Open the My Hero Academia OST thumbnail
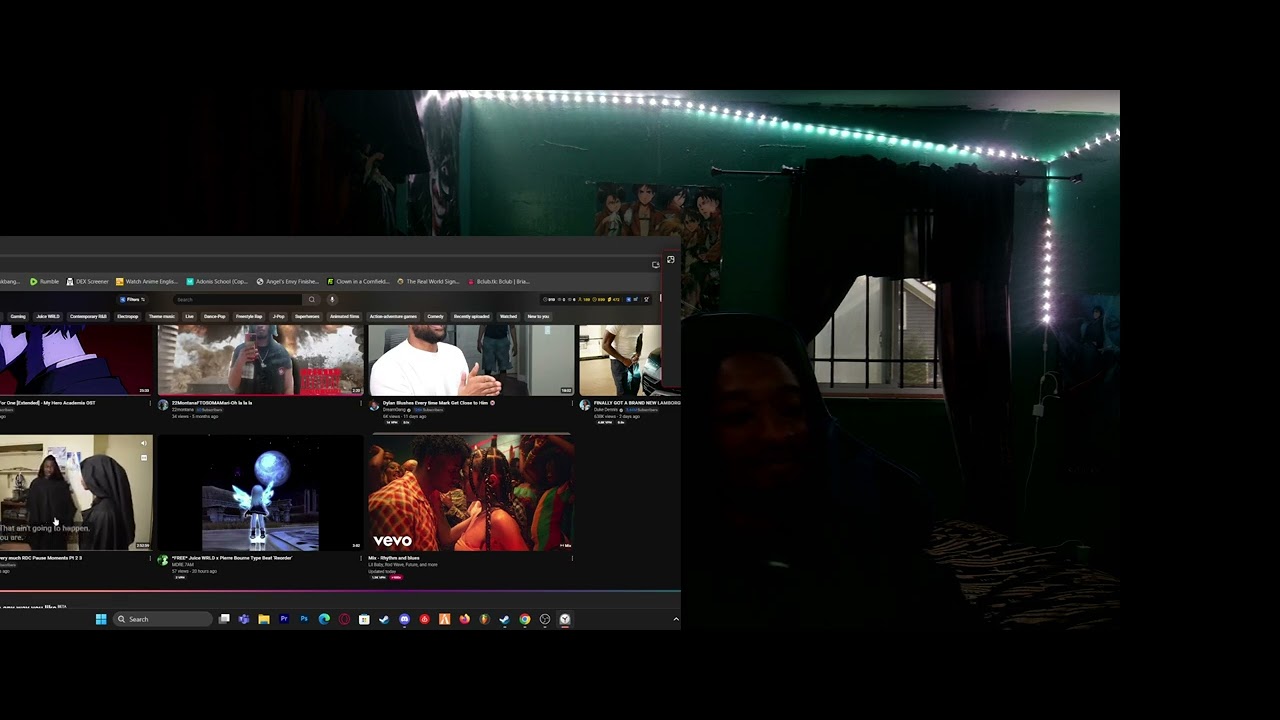 76,360
